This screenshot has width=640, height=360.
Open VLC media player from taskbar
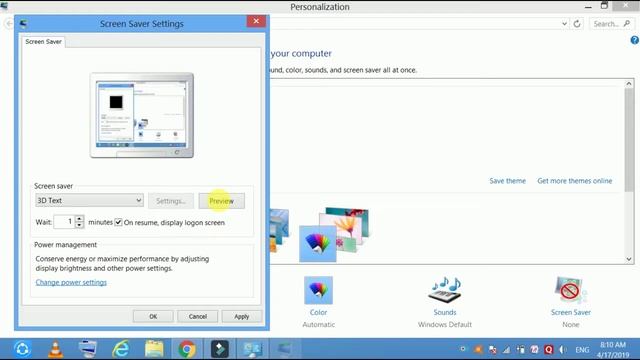56,349
